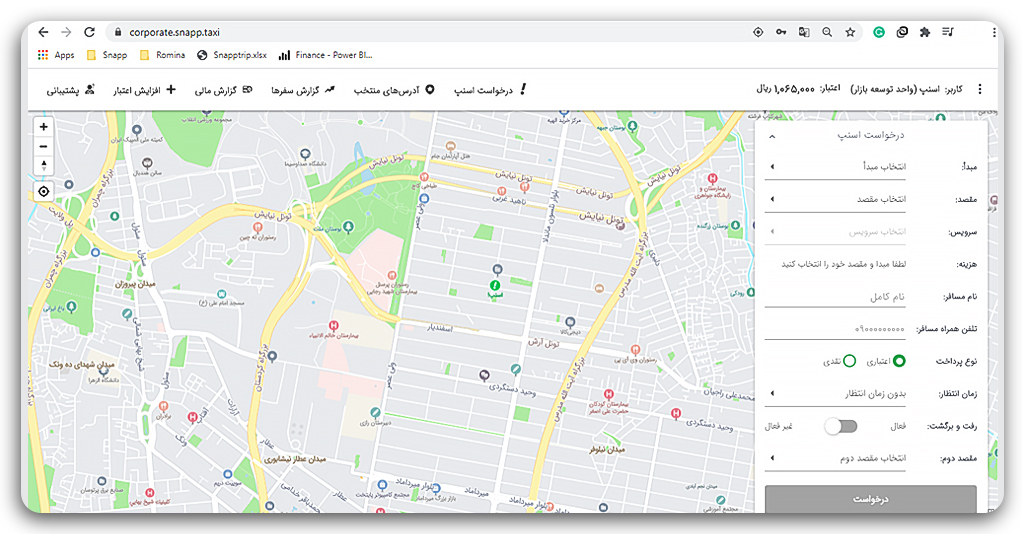This screenshot has height=534, width=1024.
Task: Click the میدان عطار نیشابوری map label
Action: click(x=295, y=460)
